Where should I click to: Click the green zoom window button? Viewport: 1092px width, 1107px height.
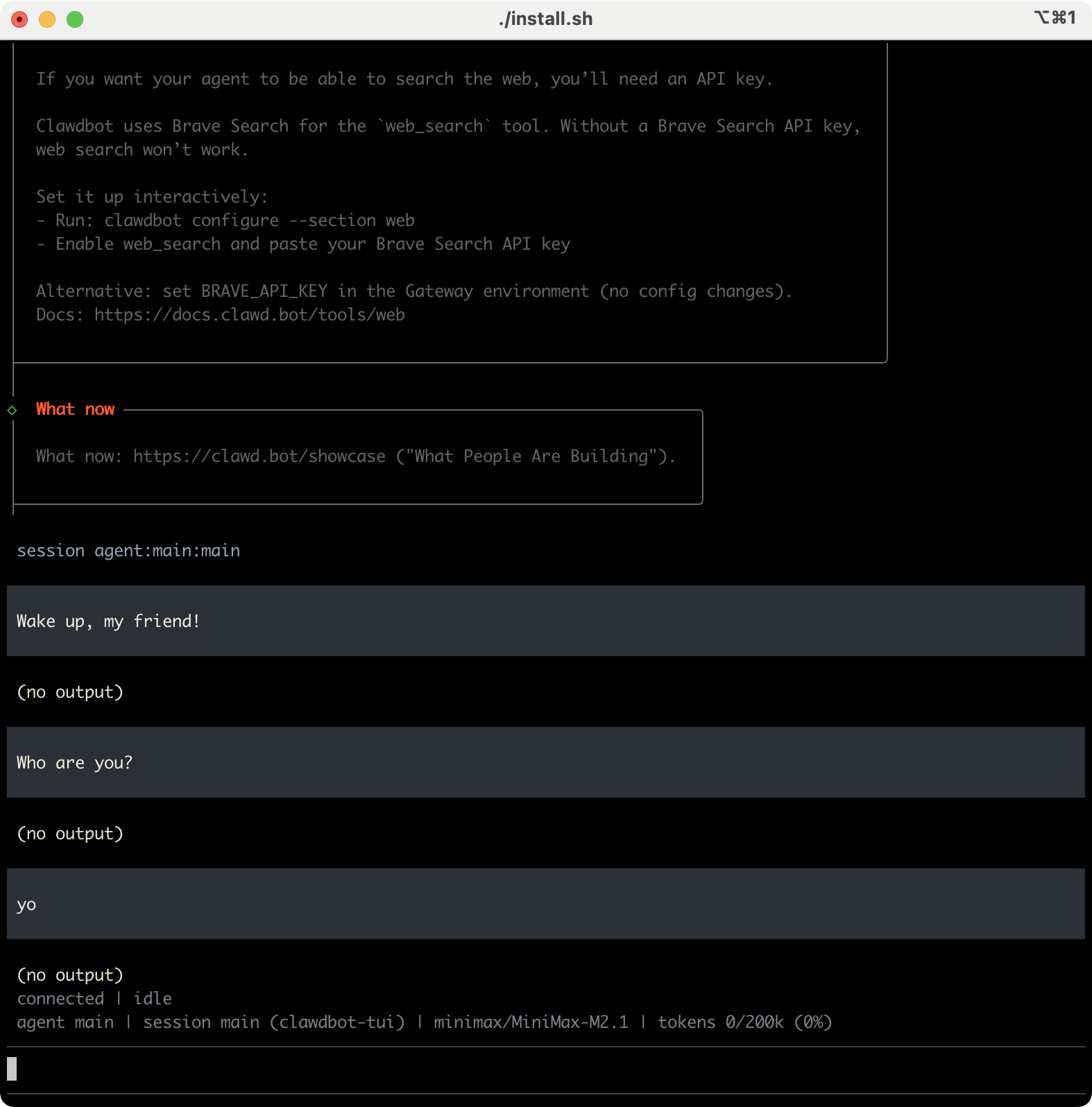75,19
